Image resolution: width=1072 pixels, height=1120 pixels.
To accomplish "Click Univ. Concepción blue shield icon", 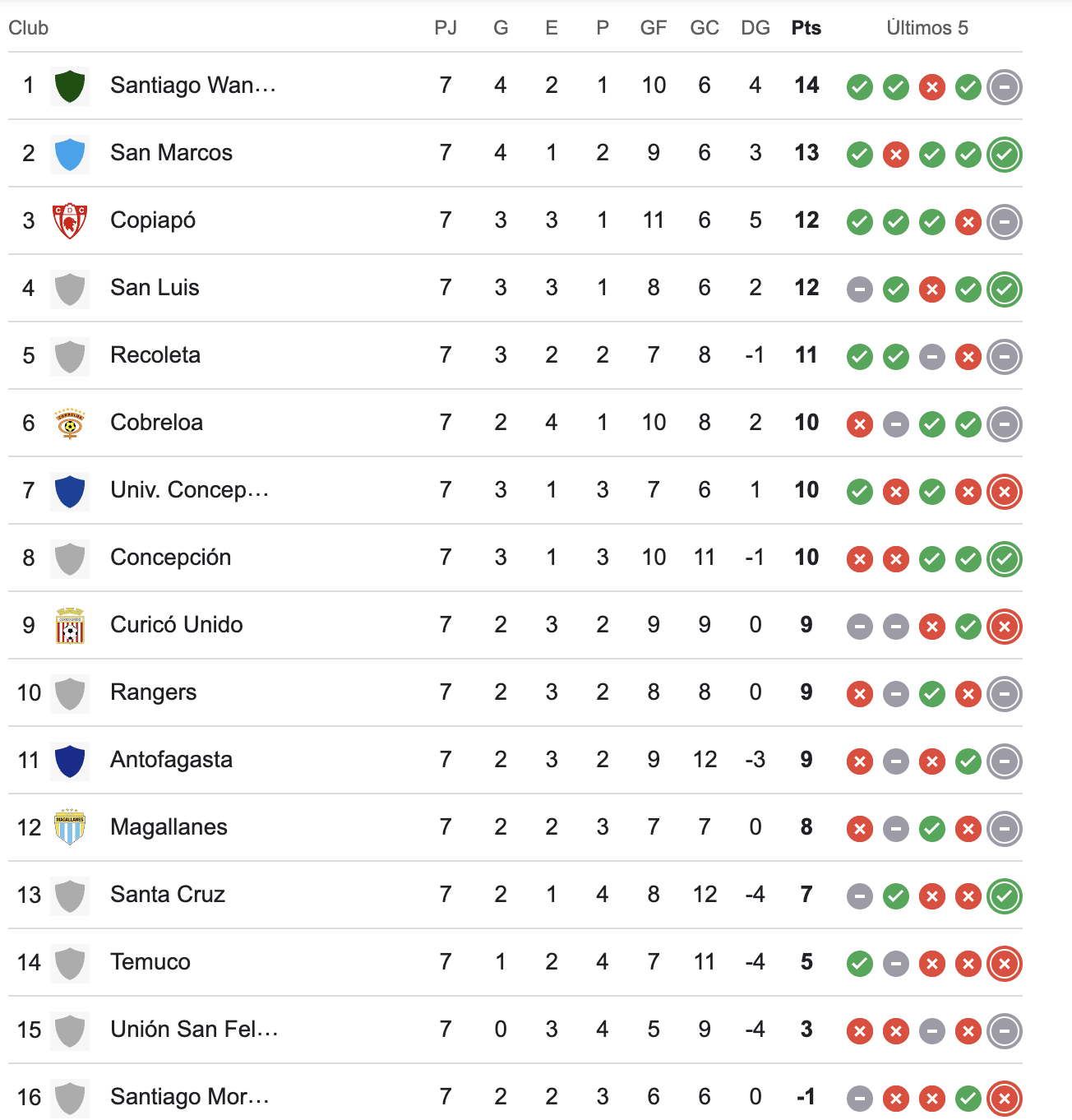I will pyautogui.click(x=70, y=491).
